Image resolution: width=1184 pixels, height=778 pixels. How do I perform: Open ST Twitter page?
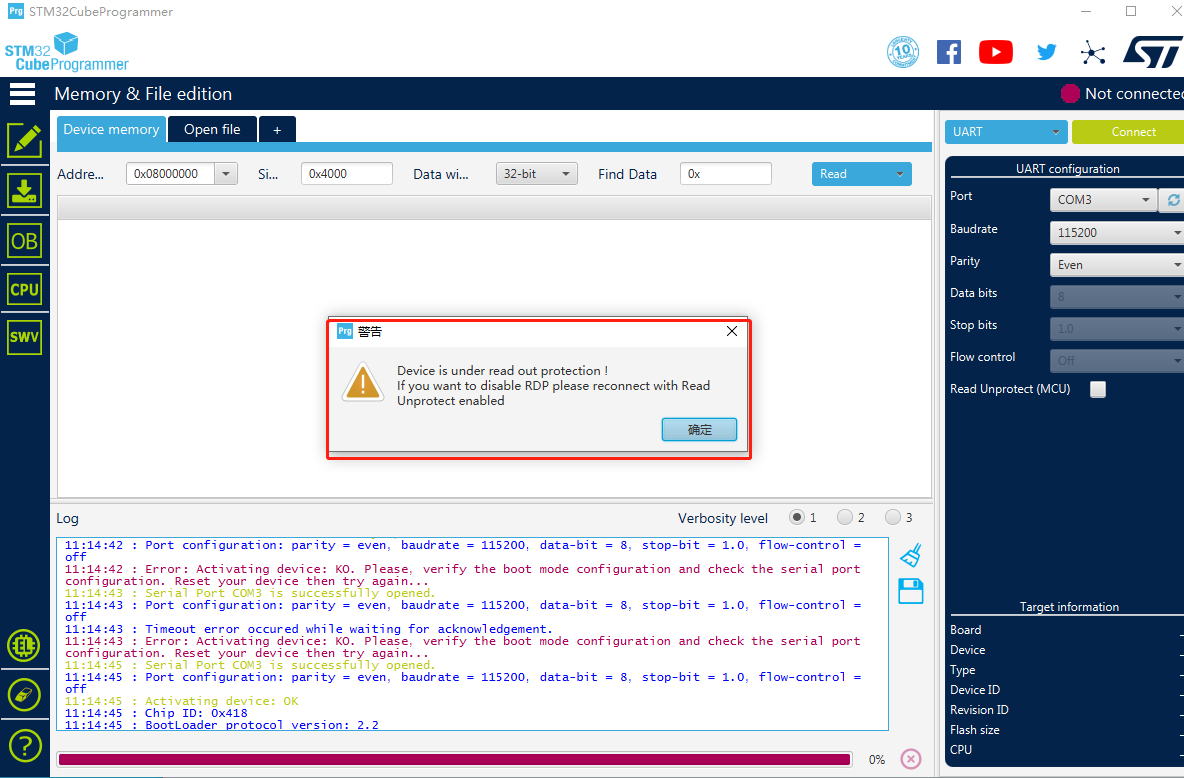1047,52
